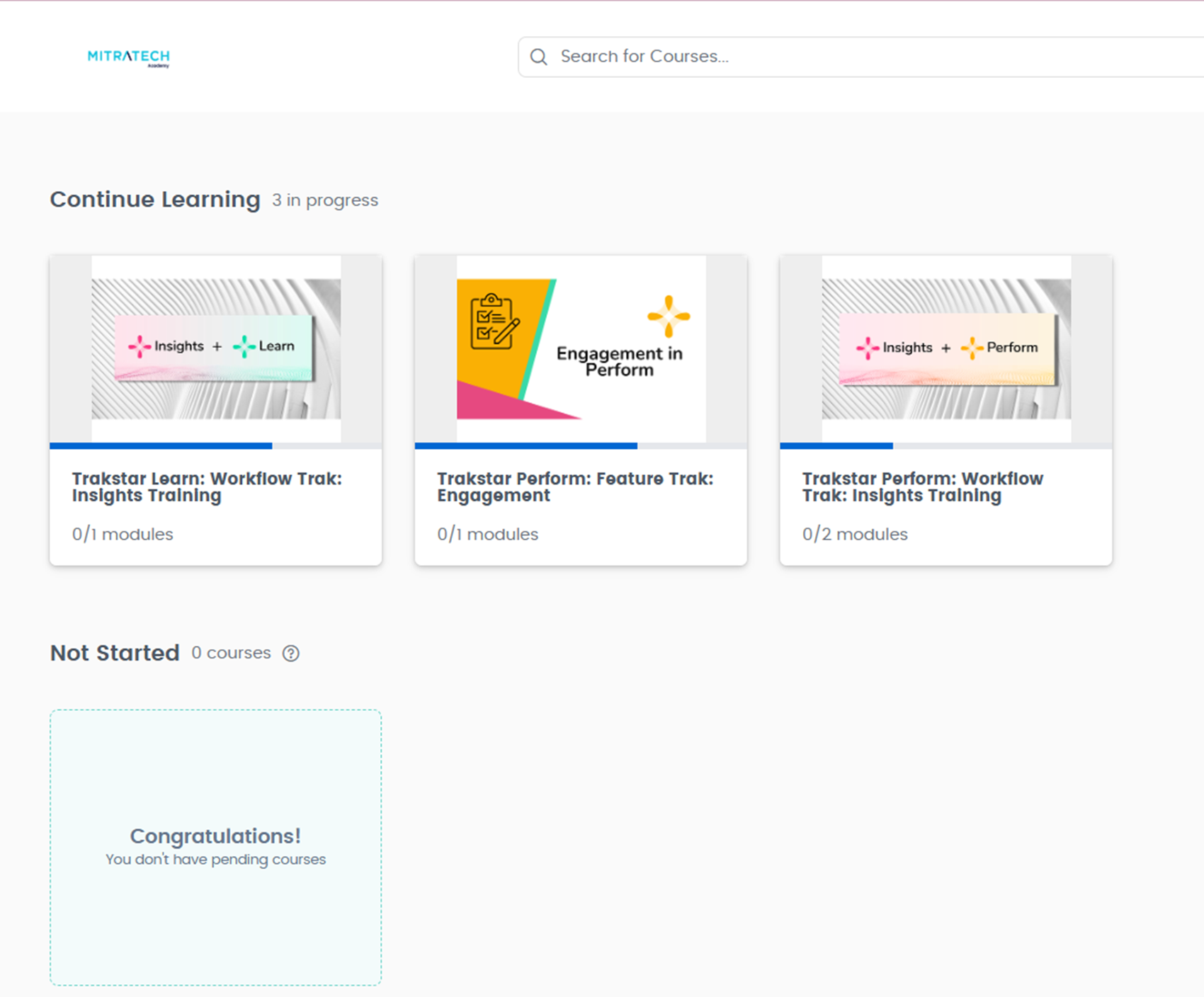Open Trakstar Learn: Workflow Trak: Insights Training
The width and height of the screenshot is (1204, 997).
click(207, 487)
